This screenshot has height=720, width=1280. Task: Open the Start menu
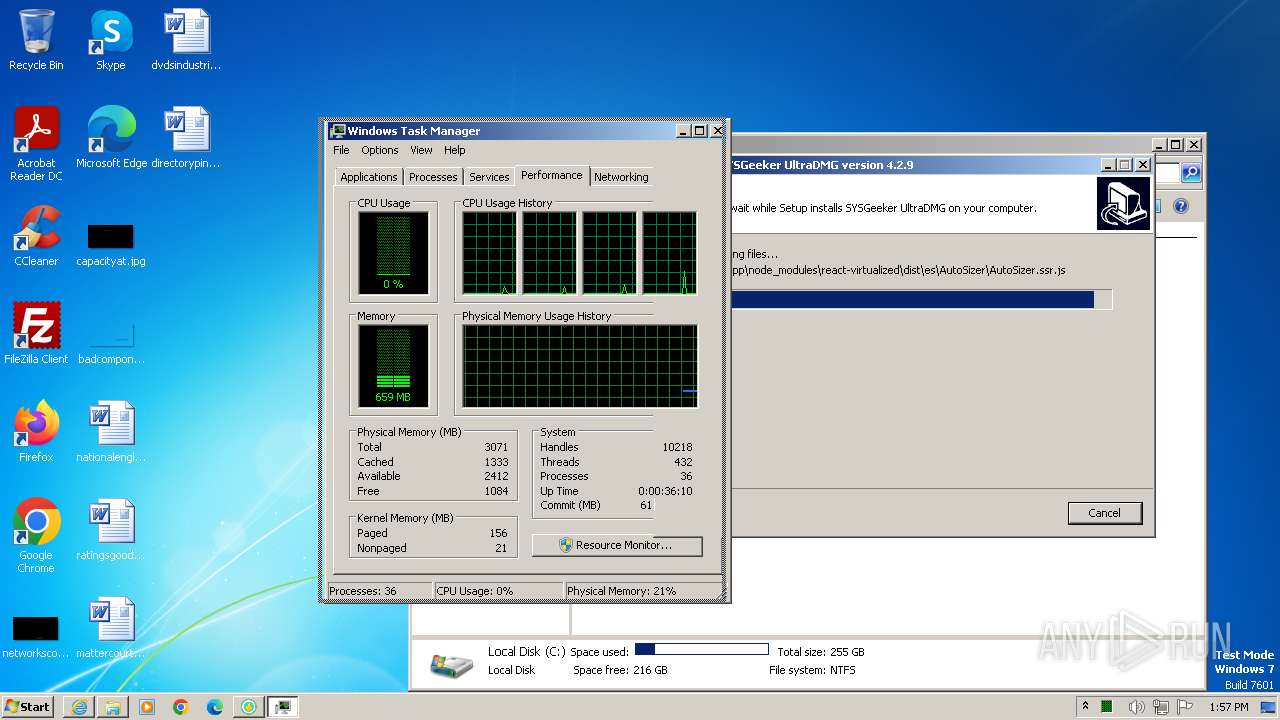point(28,707)
